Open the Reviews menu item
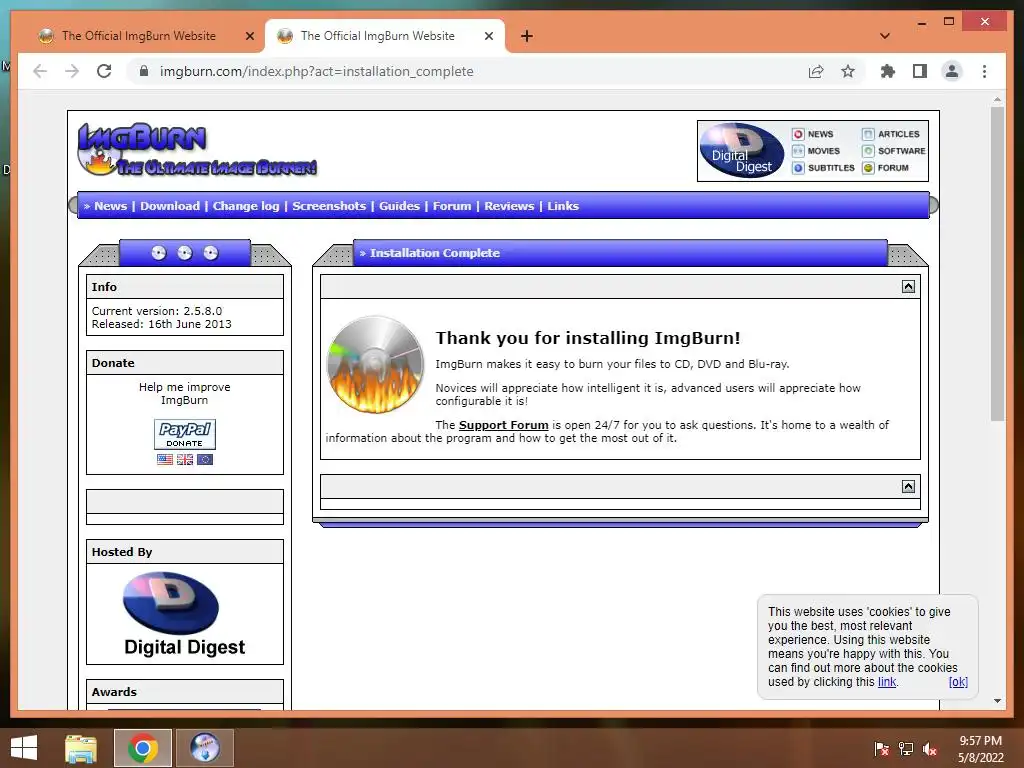 [x=509, y=206]
